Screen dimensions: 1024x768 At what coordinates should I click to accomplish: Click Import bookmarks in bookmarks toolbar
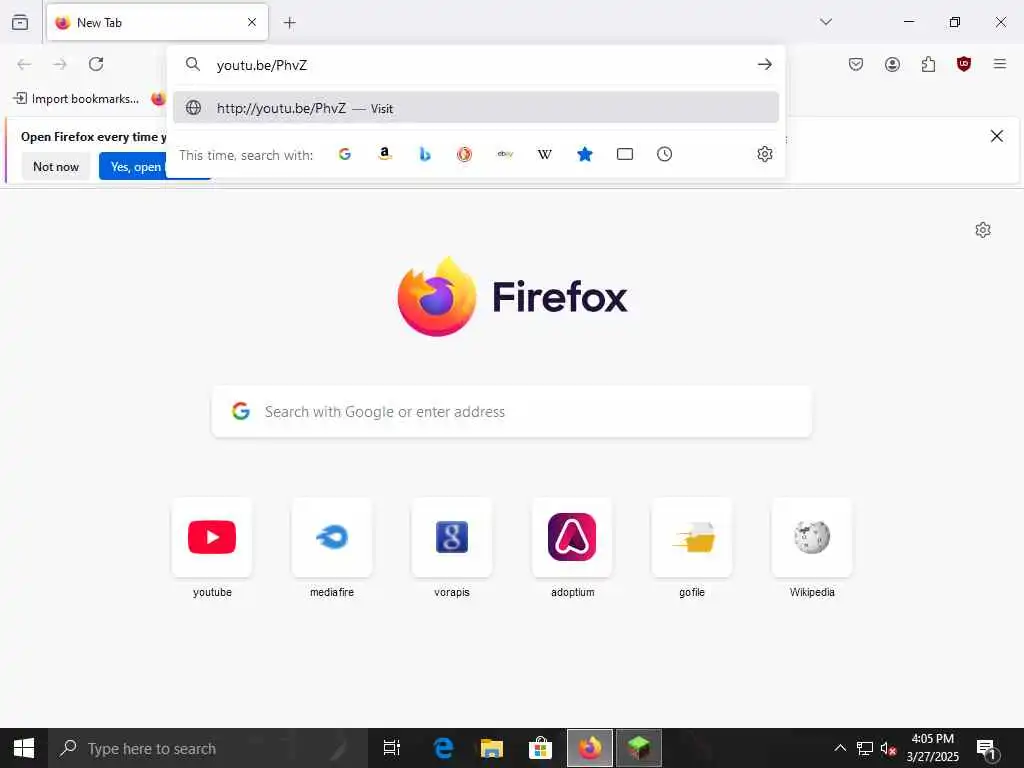(76, 99)
